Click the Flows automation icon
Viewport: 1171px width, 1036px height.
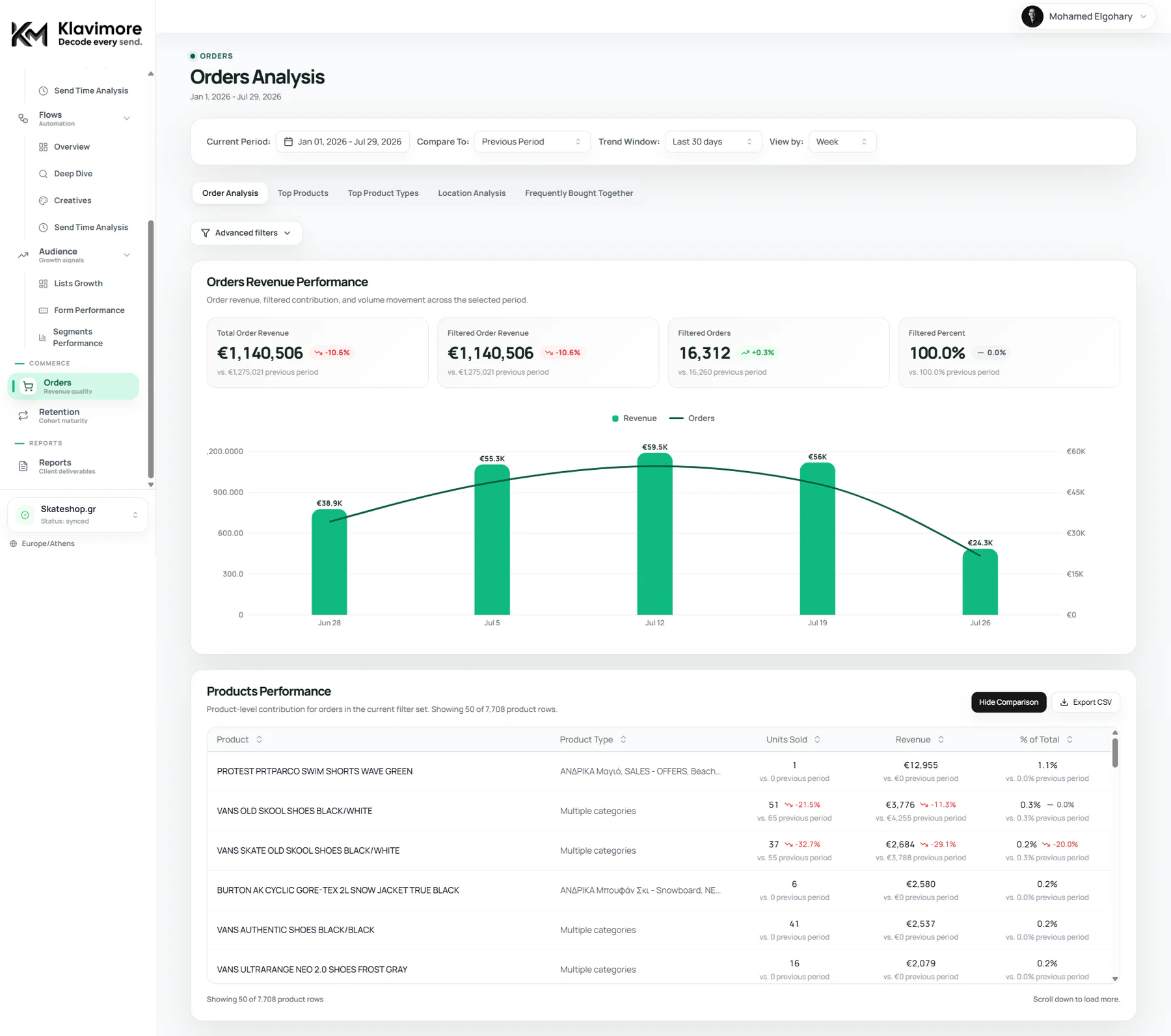coord(23,118)
